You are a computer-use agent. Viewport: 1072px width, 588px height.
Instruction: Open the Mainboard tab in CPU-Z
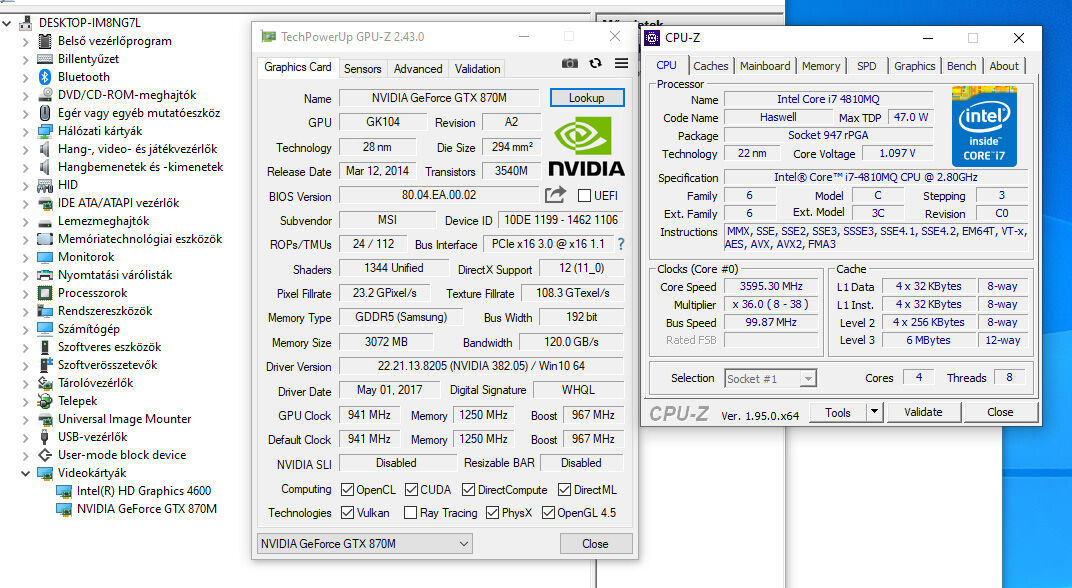click(x=765, y=66)
